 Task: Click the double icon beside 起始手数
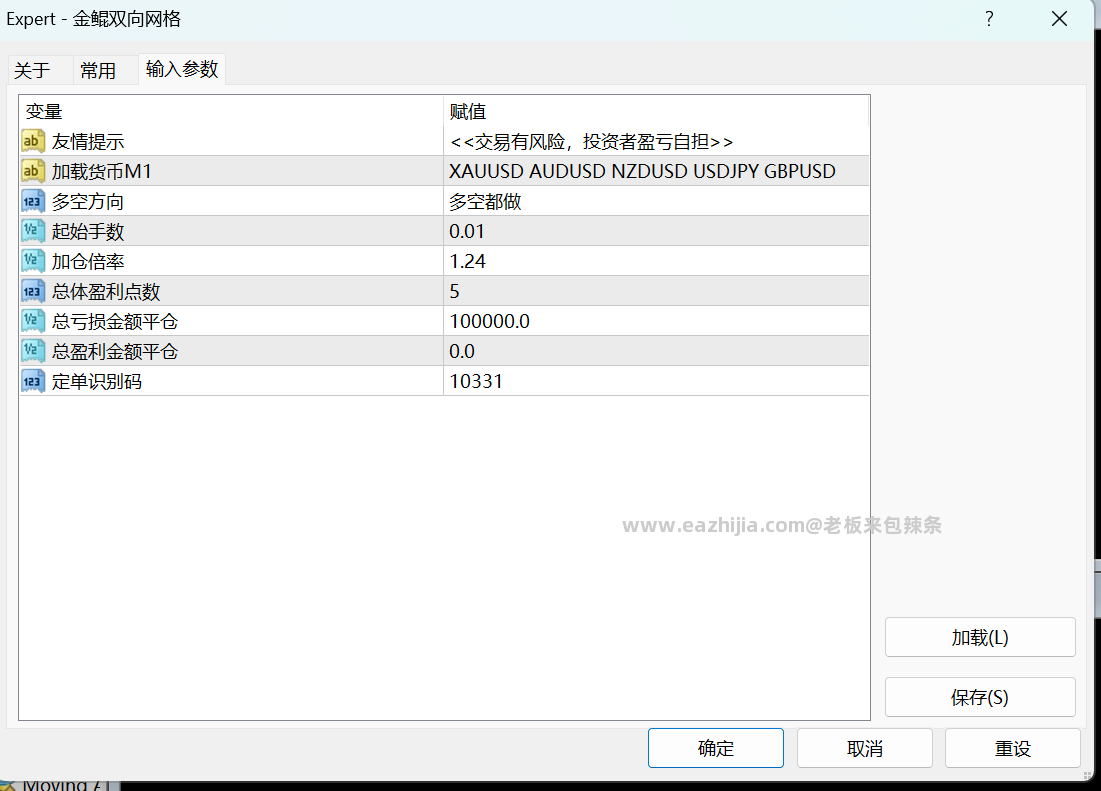pyautogui.click(x=33, y=231)
